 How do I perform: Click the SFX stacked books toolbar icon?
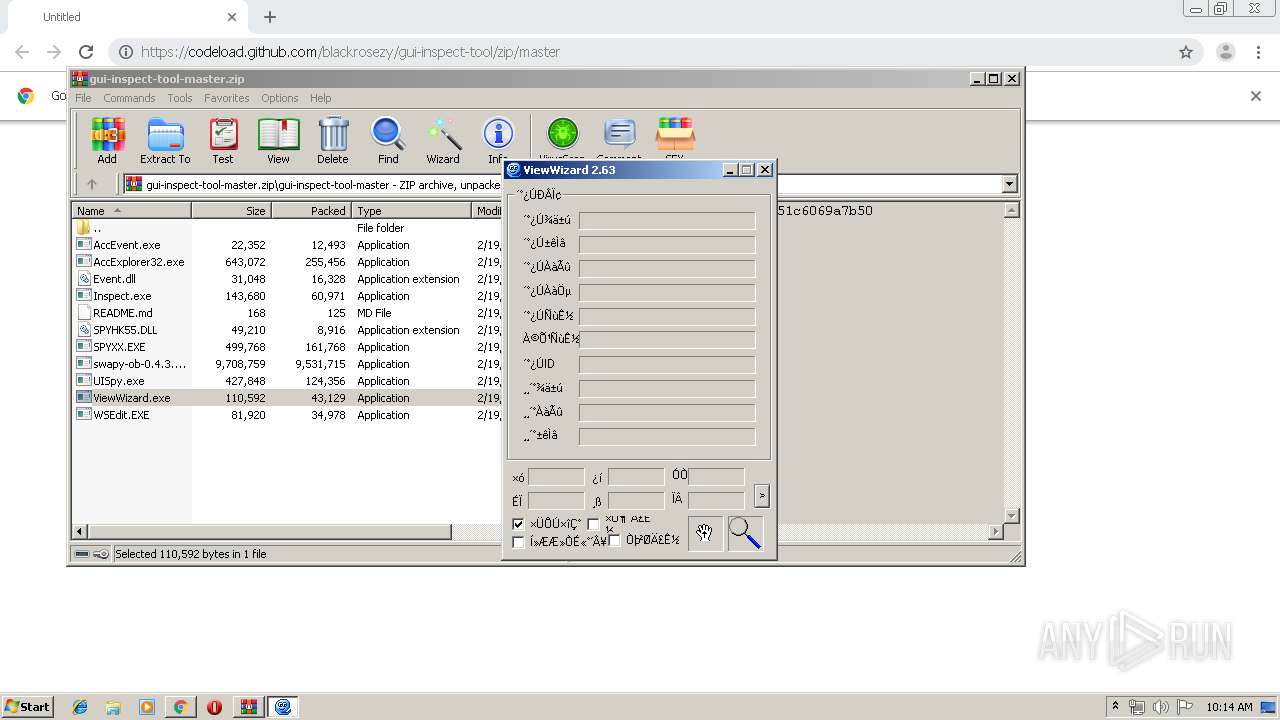point(675,136)
